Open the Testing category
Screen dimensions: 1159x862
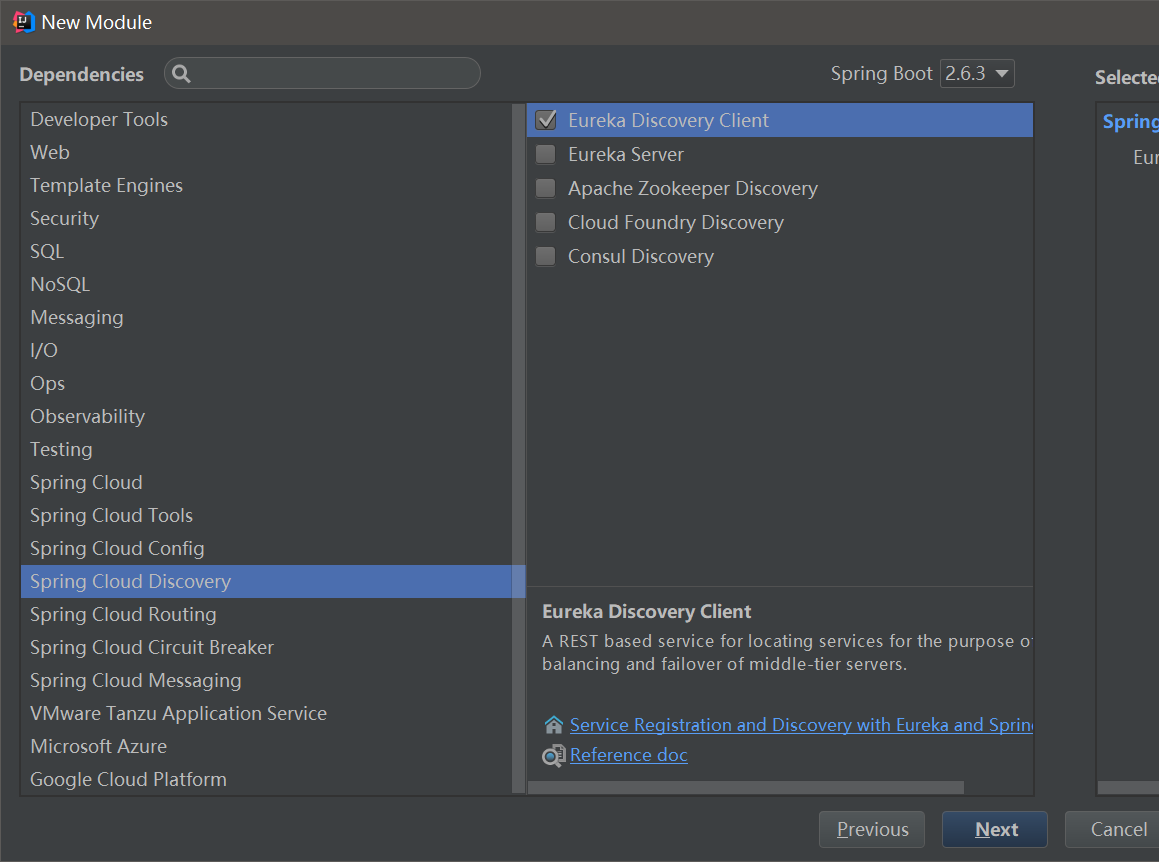pyautogui.click(x=266, y=449)
